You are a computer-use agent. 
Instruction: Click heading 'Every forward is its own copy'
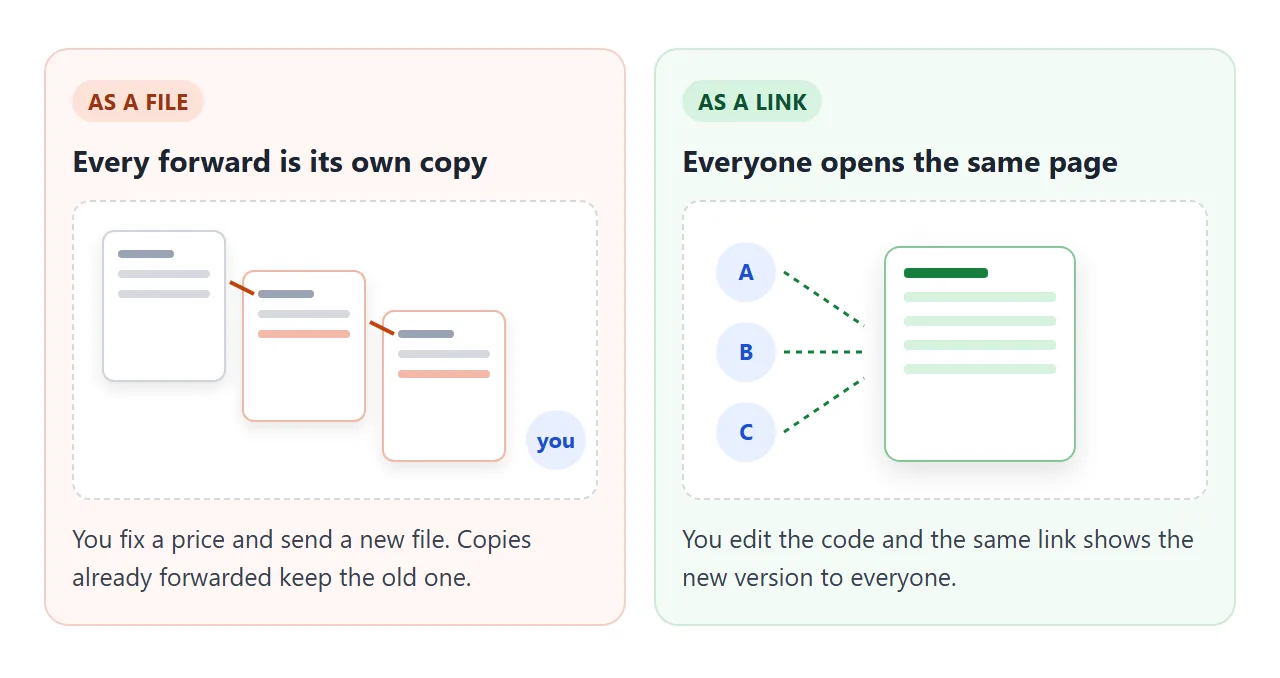280,162
